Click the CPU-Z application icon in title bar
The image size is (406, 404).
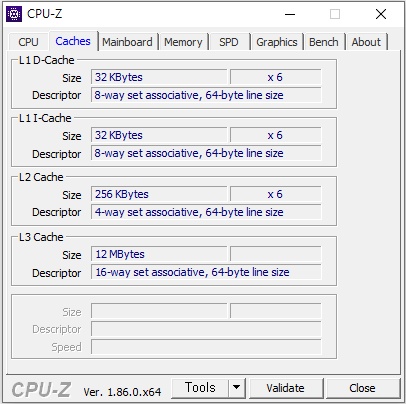[14, 14]
